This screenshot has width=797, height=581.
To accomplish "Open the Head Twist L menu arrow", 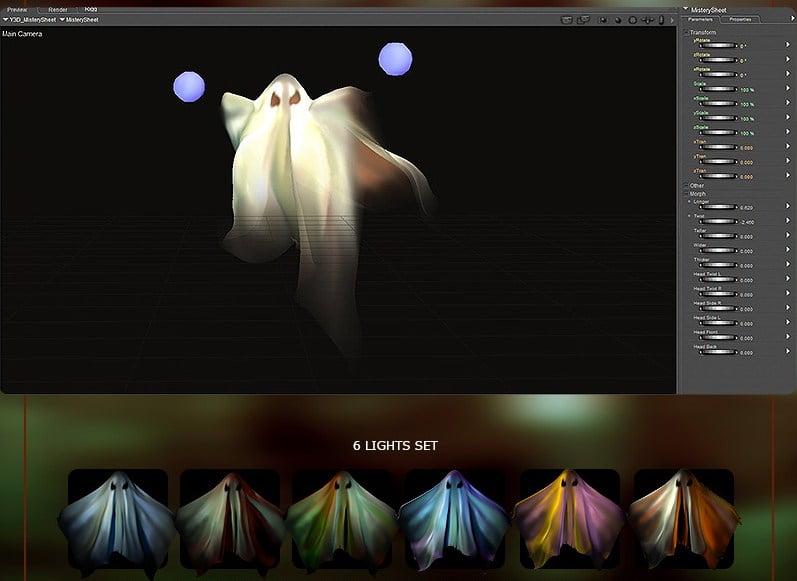I will 788,279.
